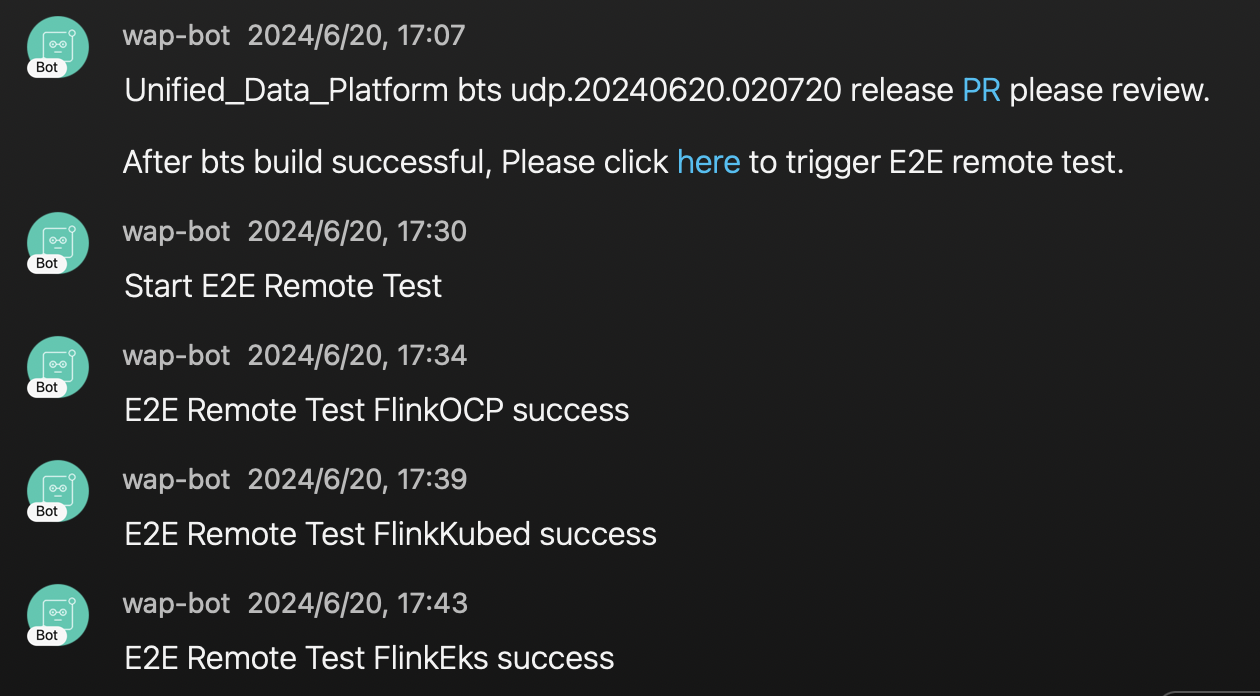Open wap-bot profile name on the 17:34 message

(177, 356)
